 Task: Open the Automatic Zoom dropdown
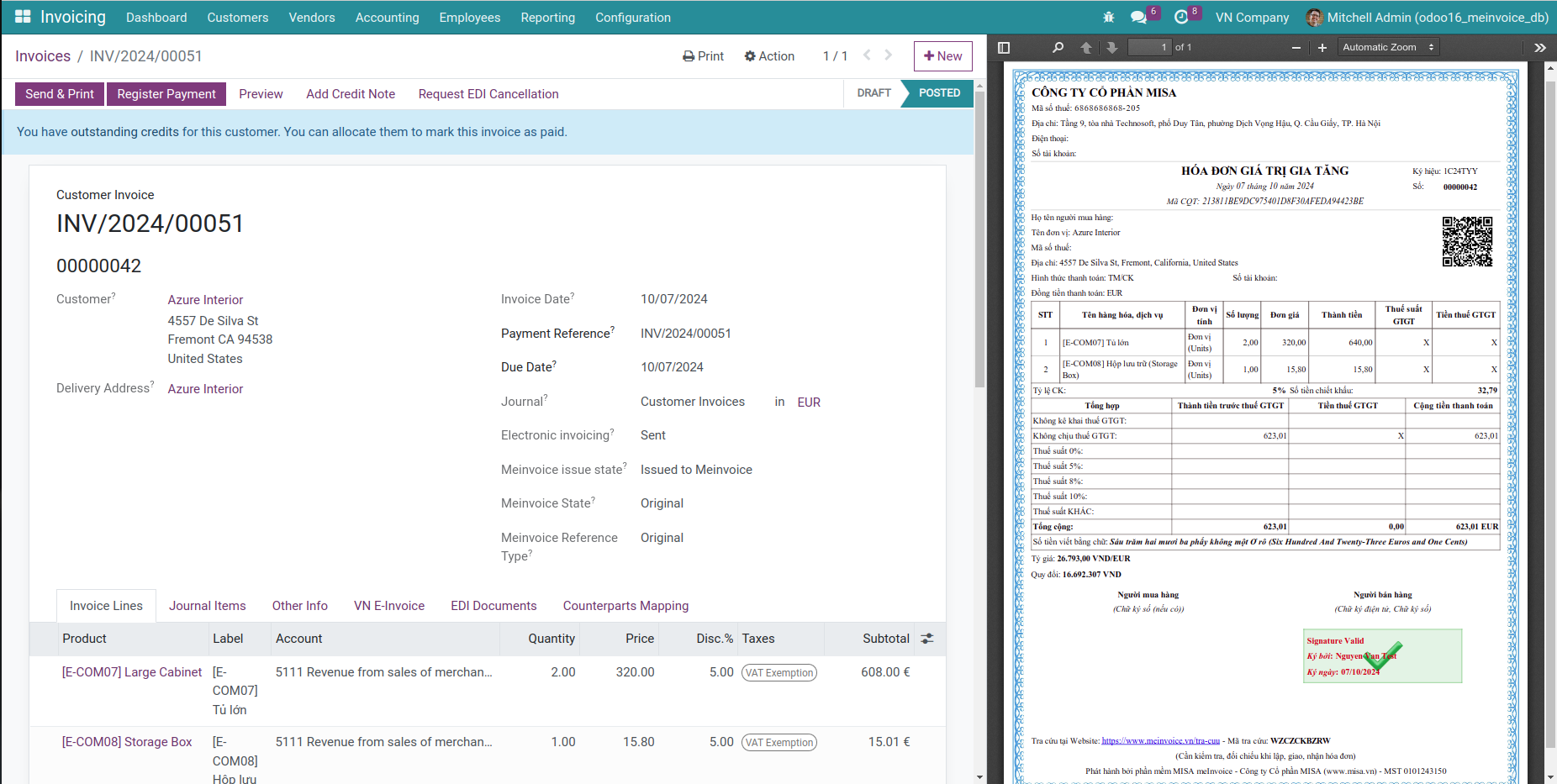click(x=1387, y=46)
